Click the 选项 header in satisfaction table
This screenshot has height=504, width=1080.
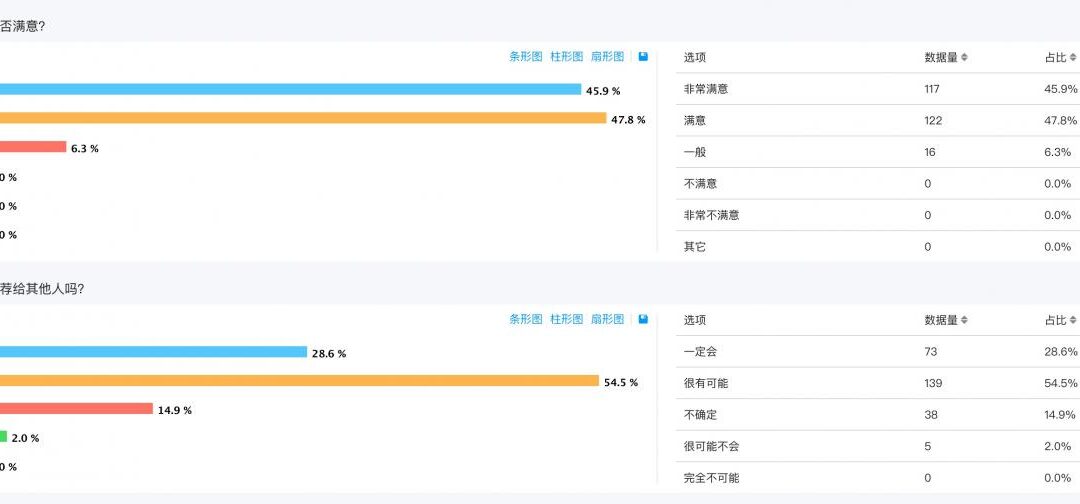[x=694, y=58]
